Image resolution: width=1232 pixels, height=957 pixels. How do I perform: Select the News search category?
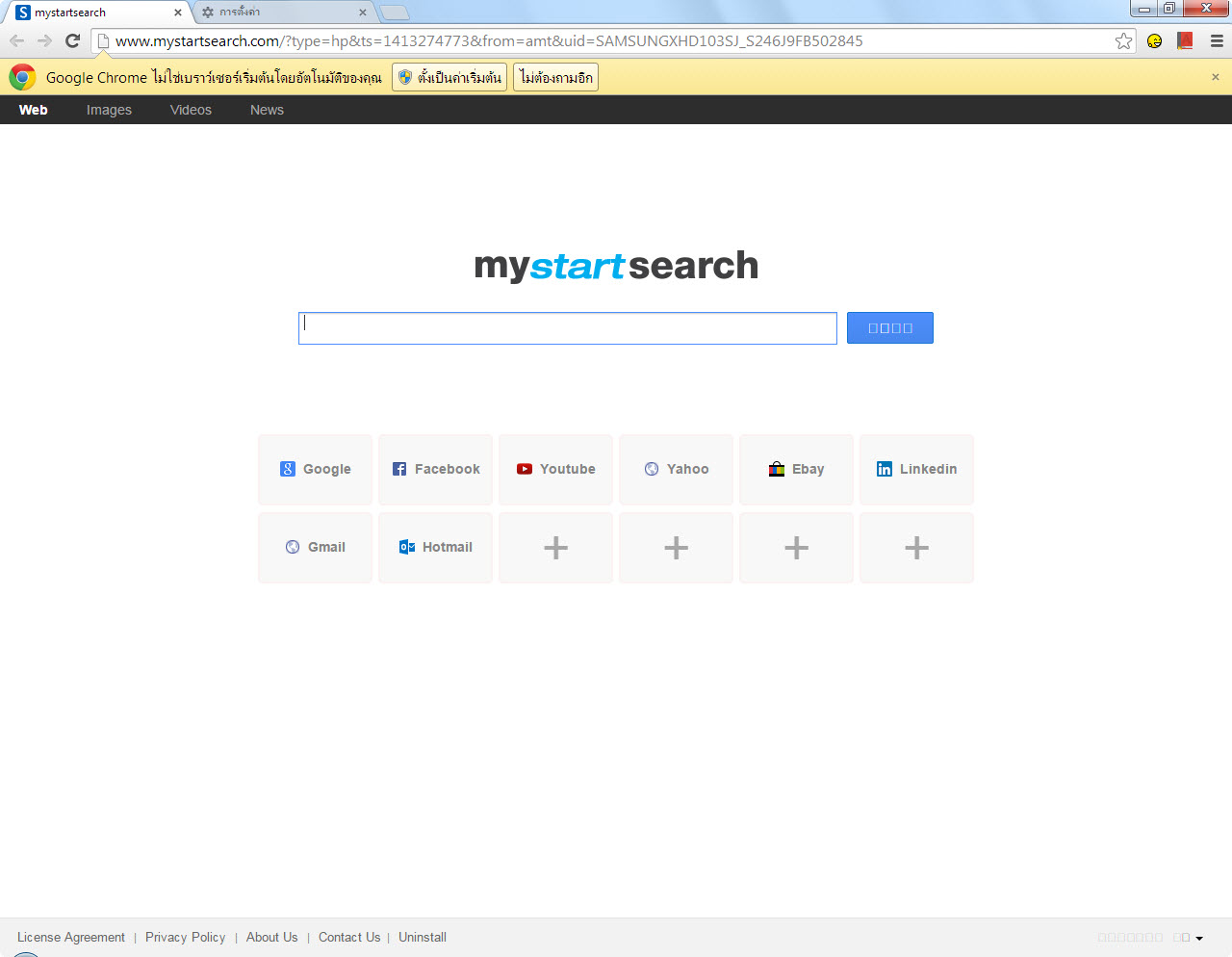pyautogui.click(x=267, y=110)
